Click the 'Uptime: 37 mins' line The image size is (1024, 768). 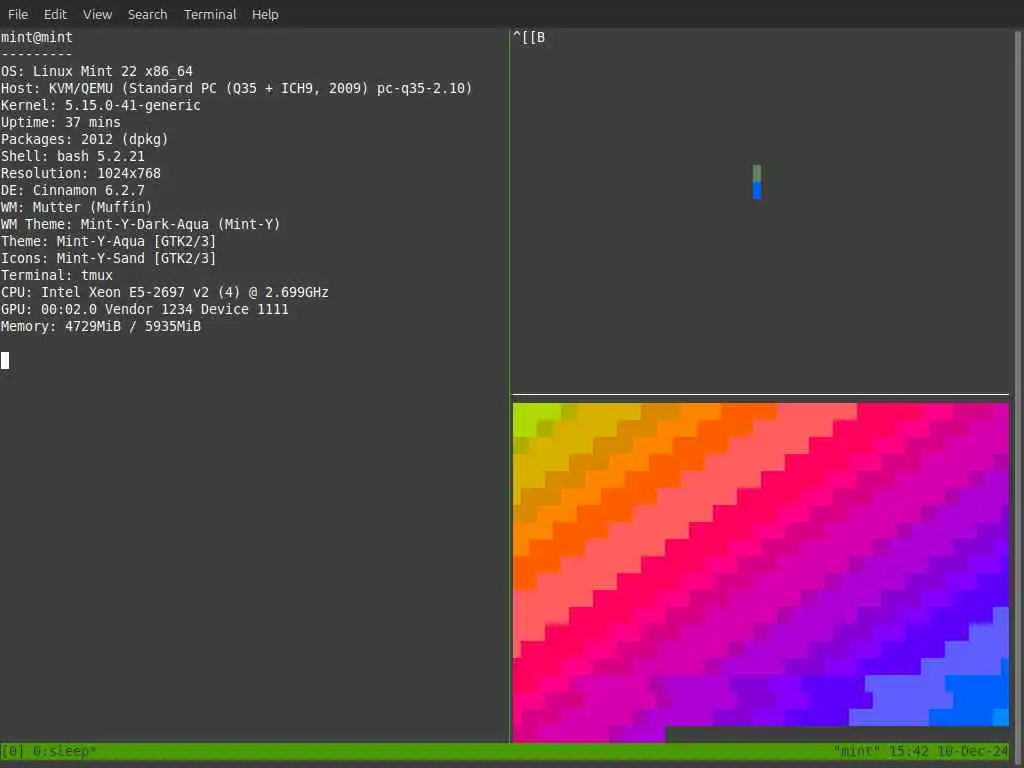tap(61, 122)
